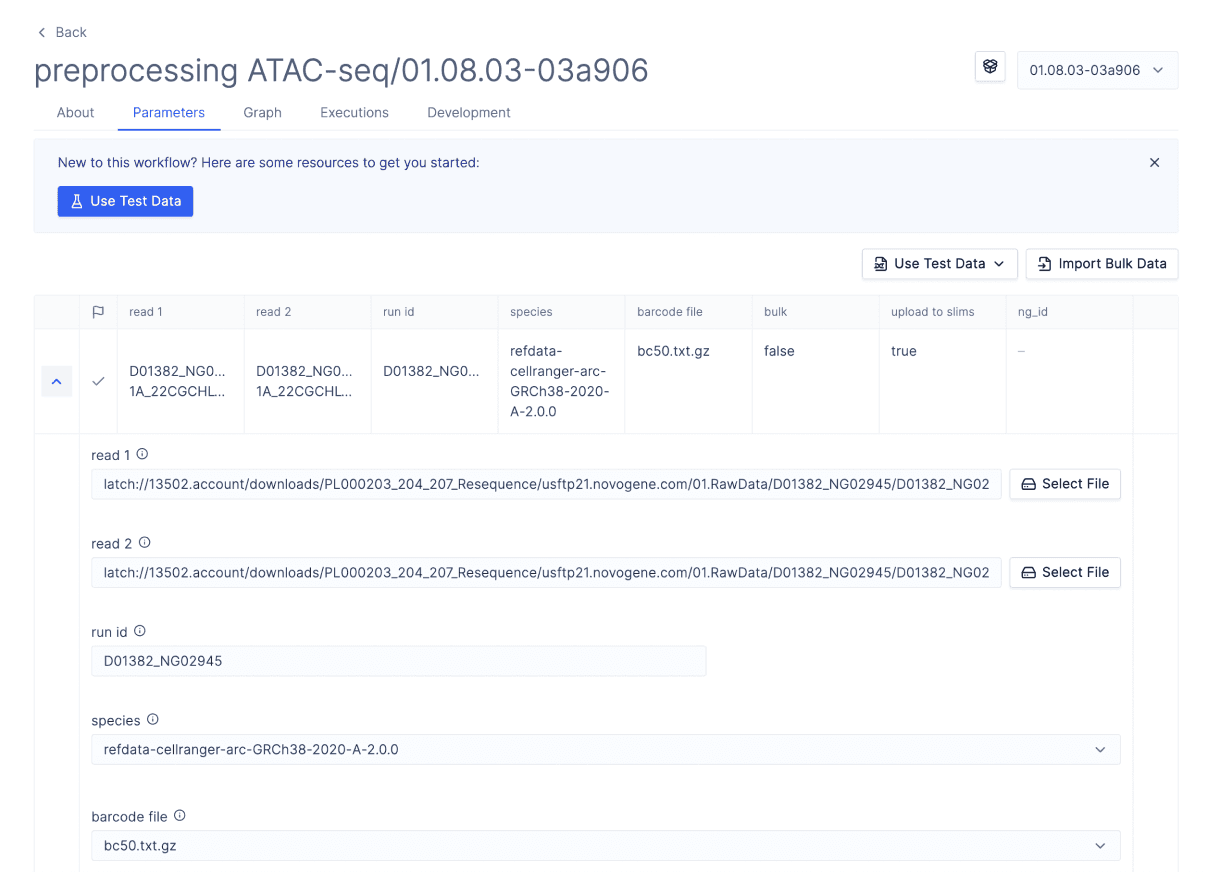Viewport: 1220px width, 872px height.
Task: Dismiss the resources banner with X icon
Action: click(x=1154, y=162)
